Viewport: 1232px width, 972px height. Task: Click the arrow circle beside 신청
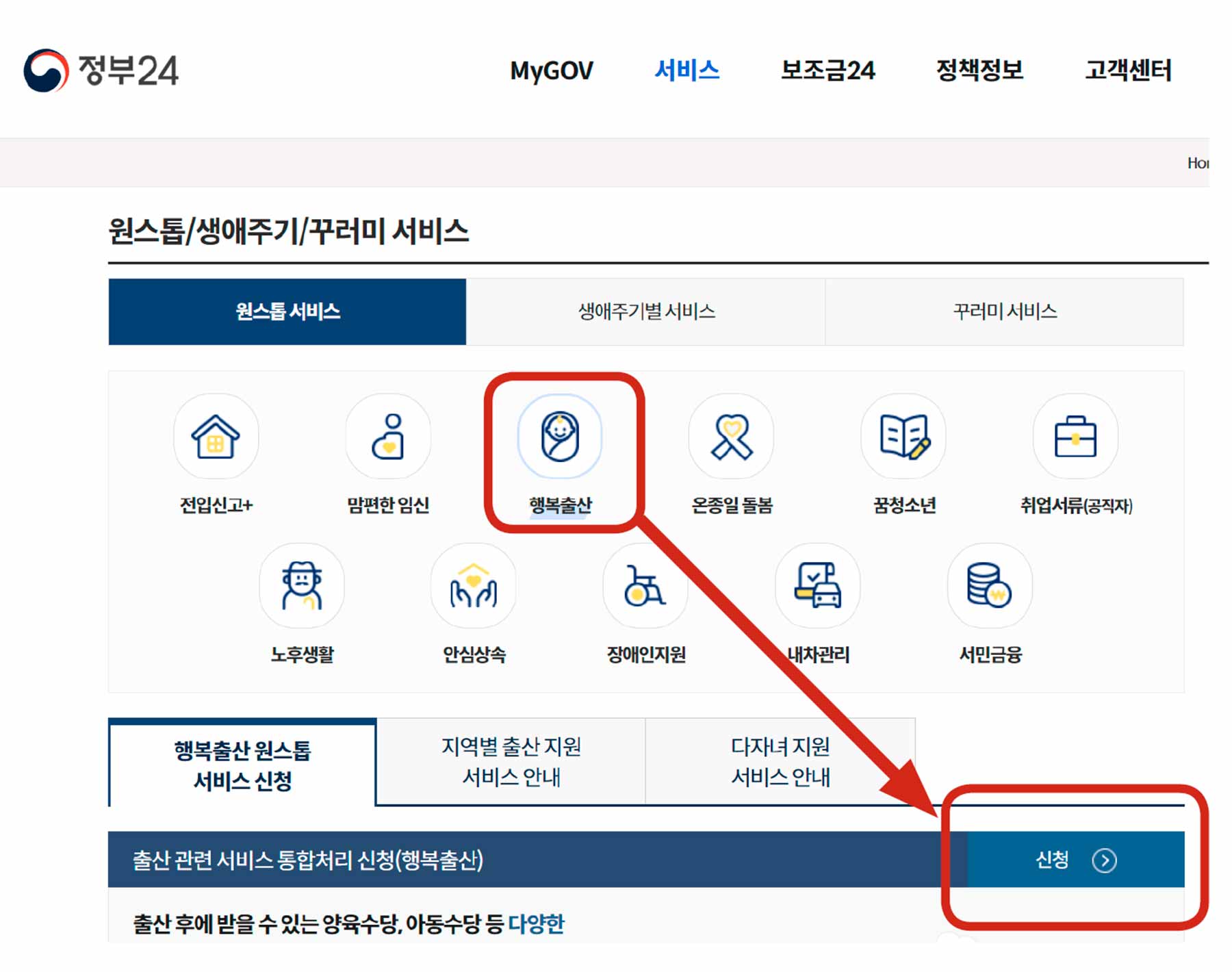click(1104, 860)
